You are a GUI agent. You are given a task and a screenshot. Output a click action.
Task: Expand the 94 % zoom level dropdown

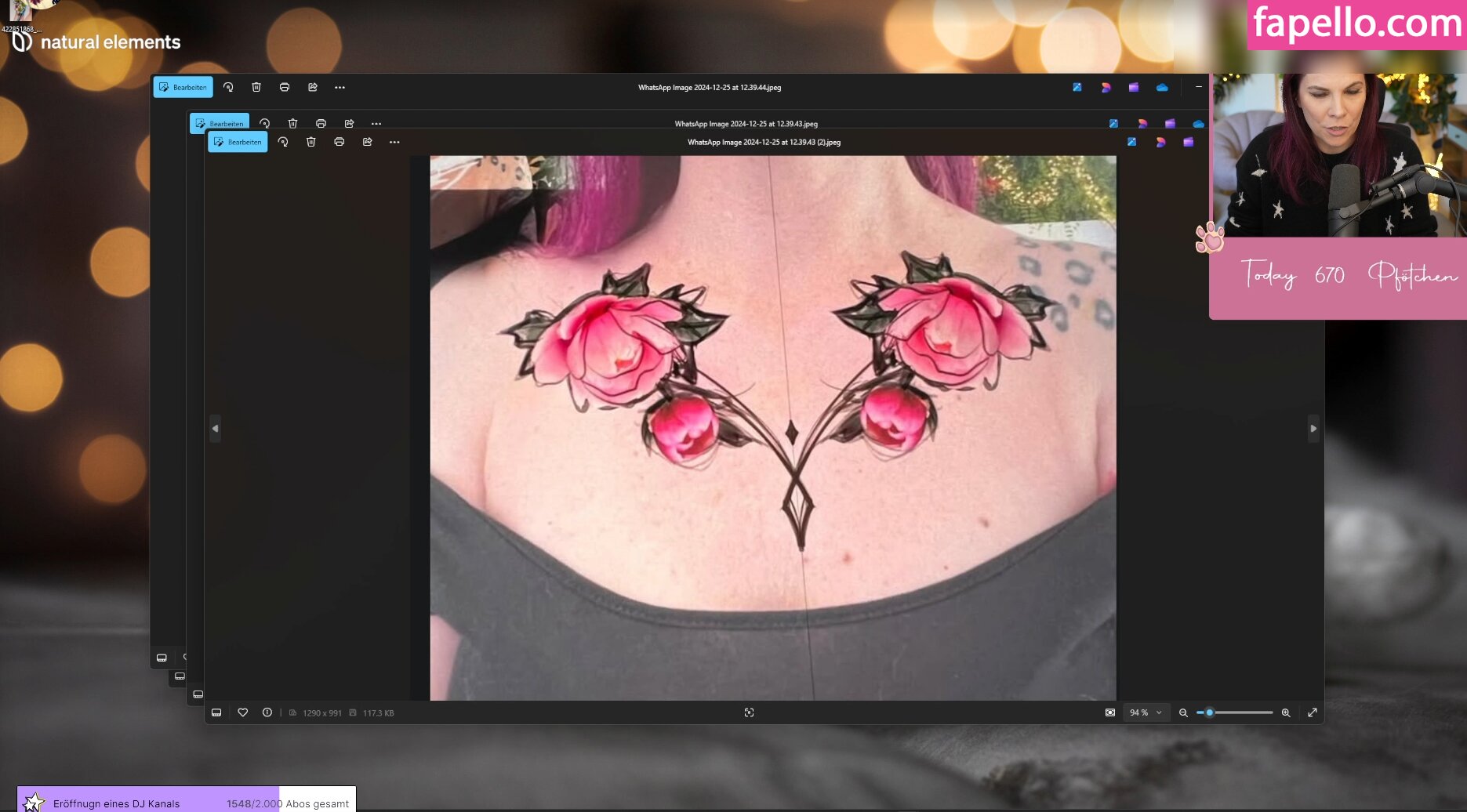point(1146,712)
